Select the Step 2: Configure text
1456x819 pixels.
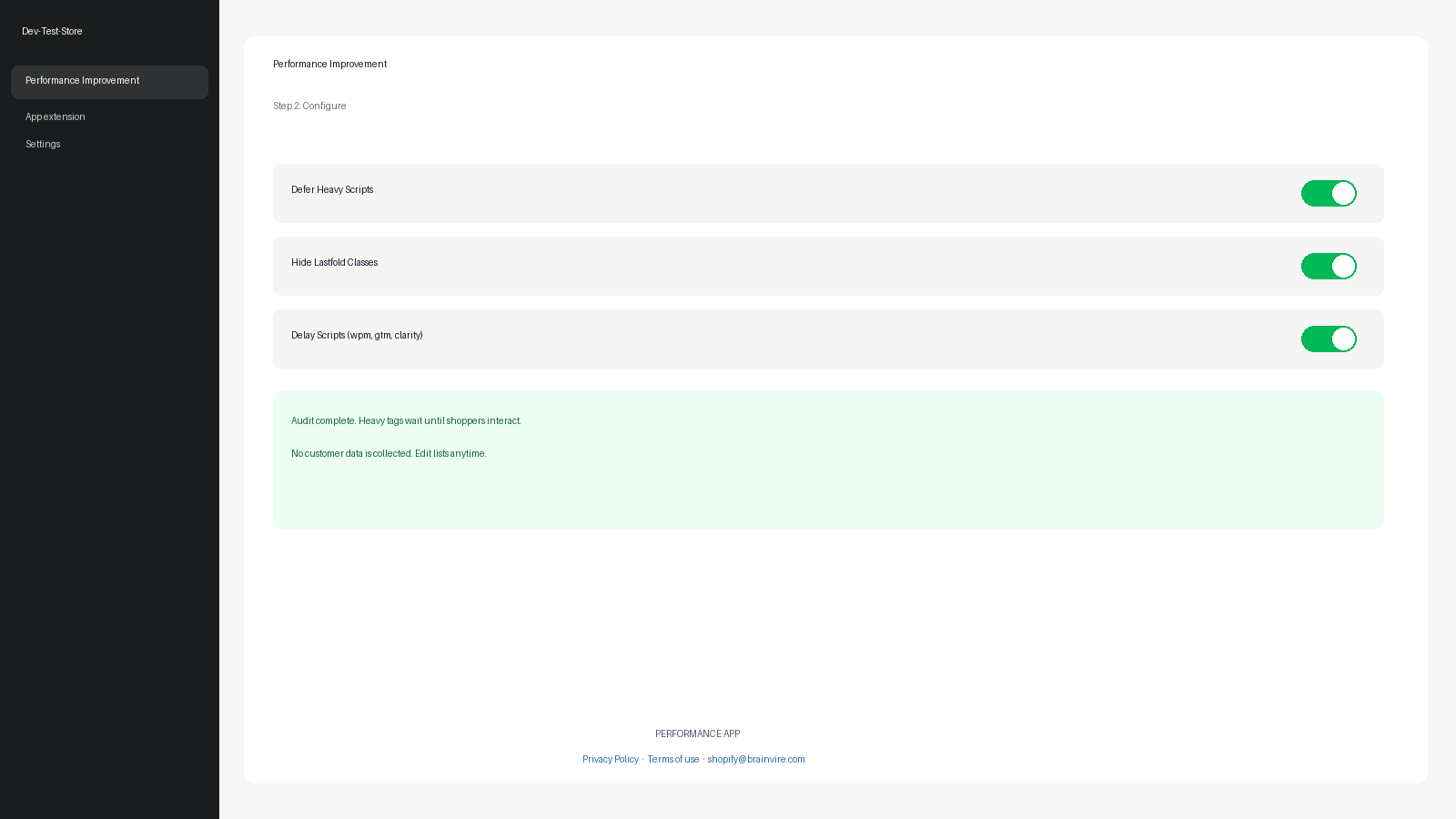click(309, 106)
